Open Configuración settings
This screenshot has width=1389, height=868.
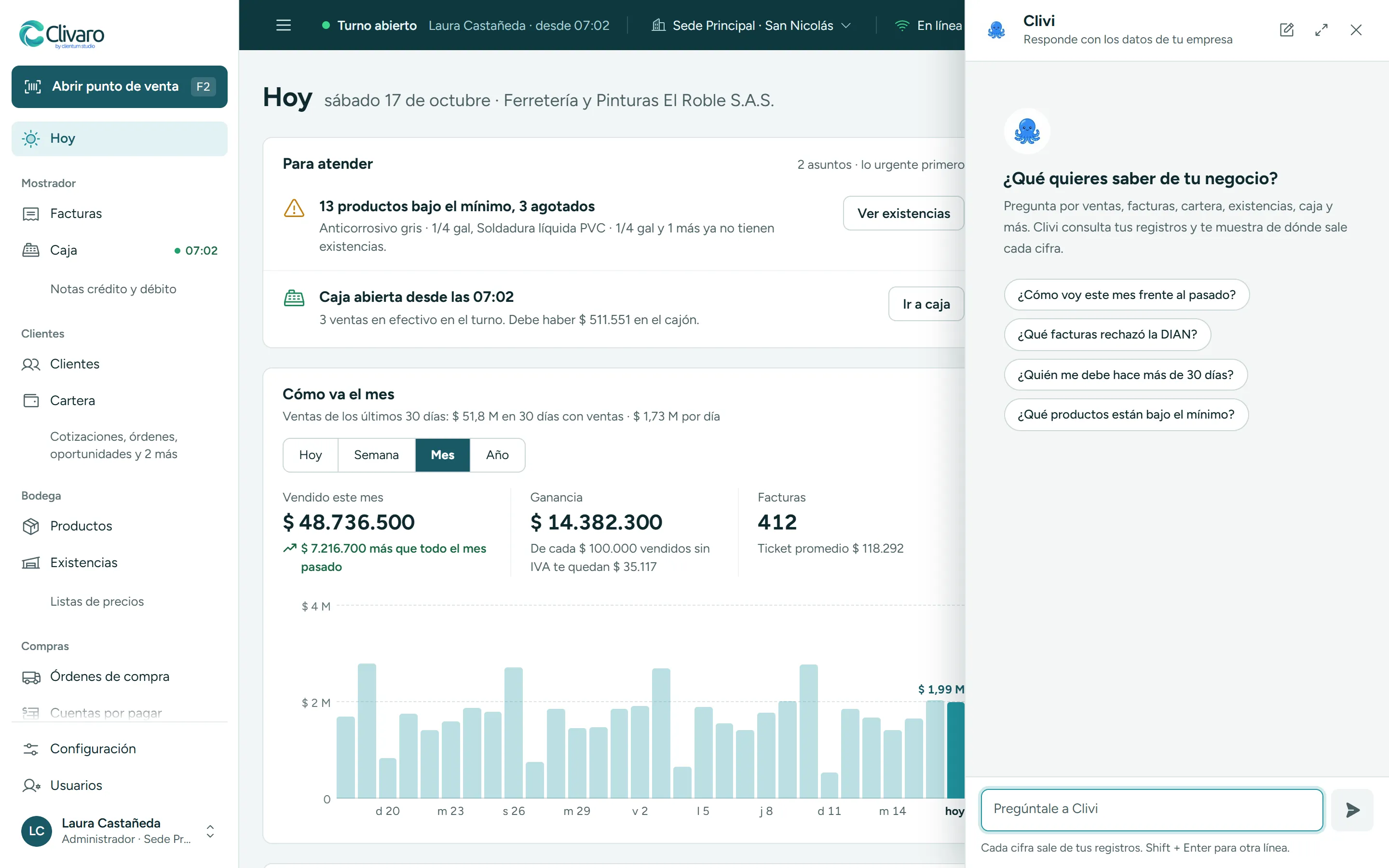tap(120, 748)
